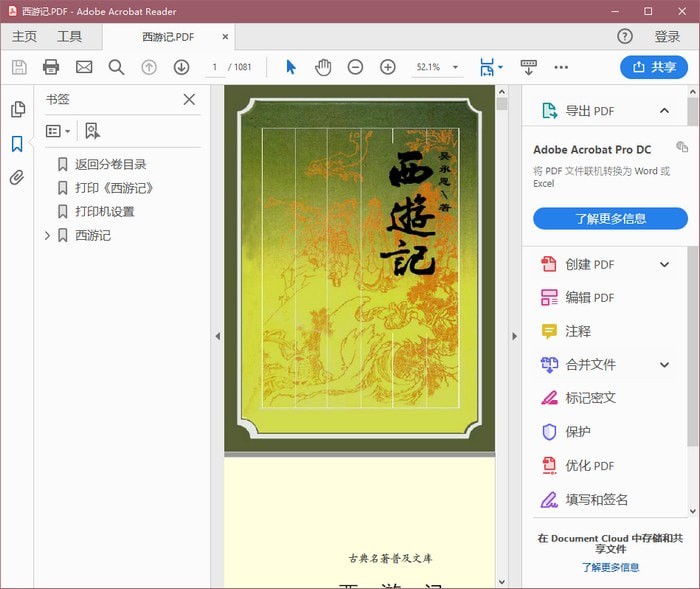Click the 共享 share button
The width and height of the screenshot is (700, 589).
point(654,67)
